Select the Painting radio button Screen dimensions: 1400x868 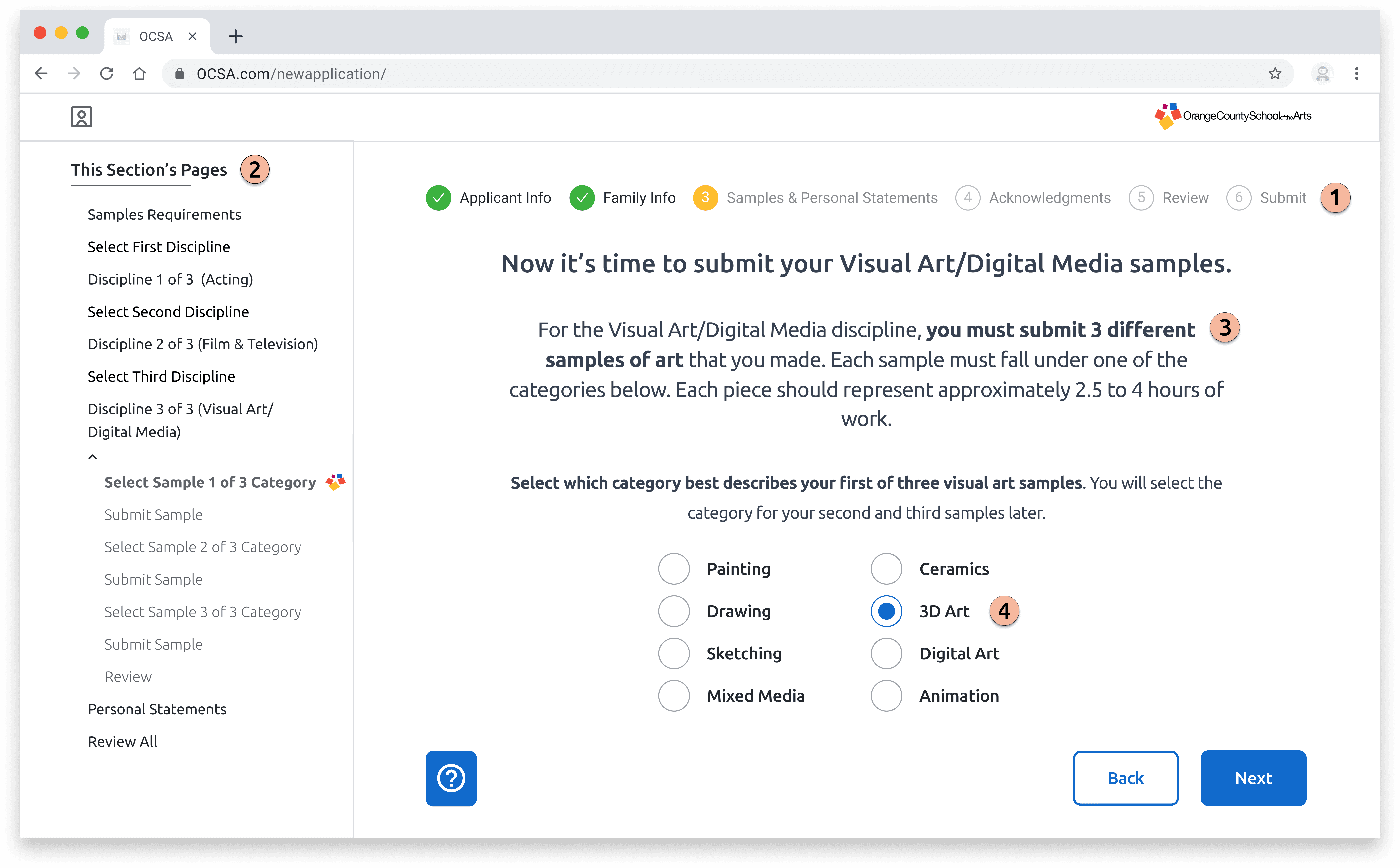pyautogui.click(x=674, y=569)
